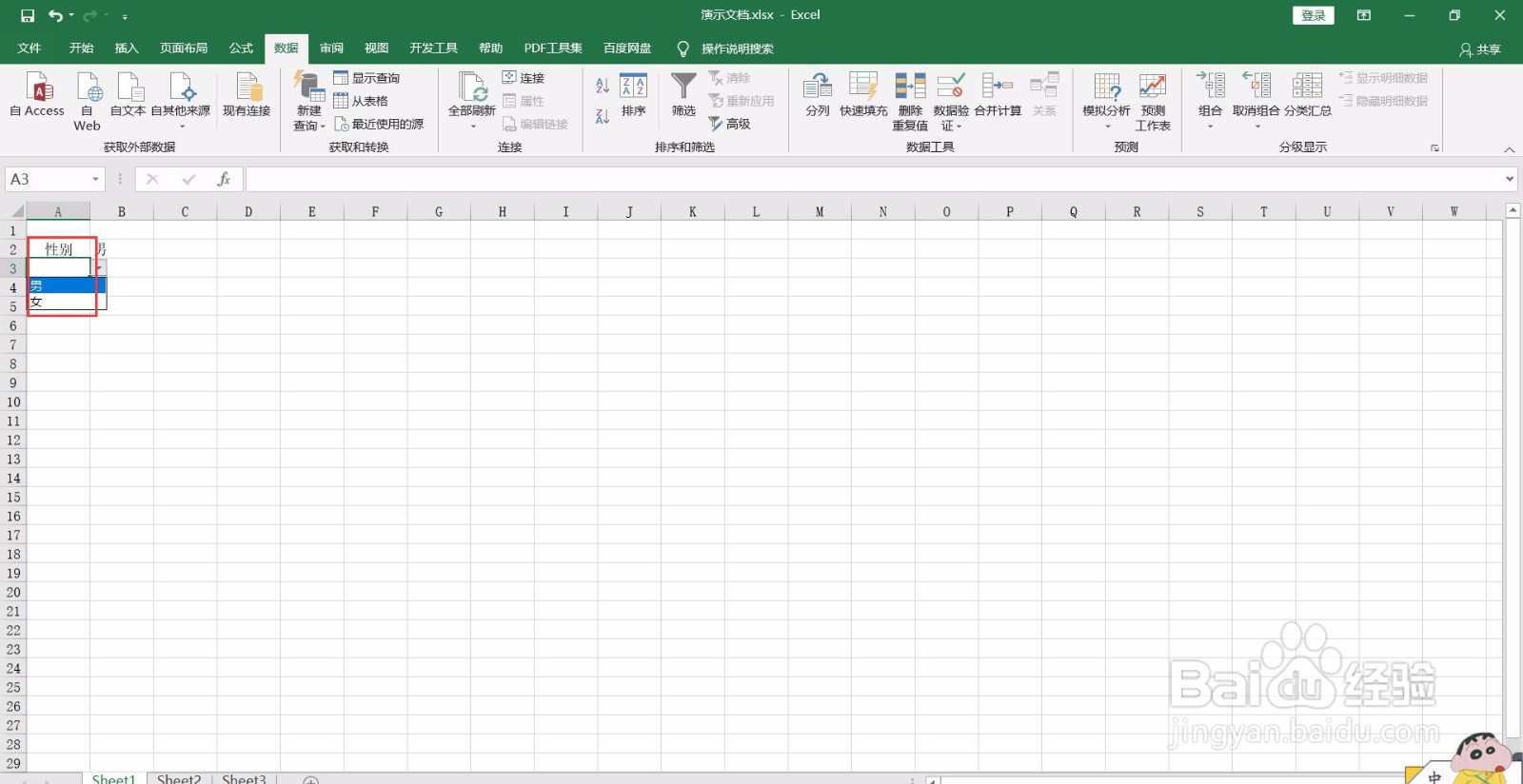Open the 百度网盘 tab
This screenshot has width=1523, height=784.
tap(627, 49)
